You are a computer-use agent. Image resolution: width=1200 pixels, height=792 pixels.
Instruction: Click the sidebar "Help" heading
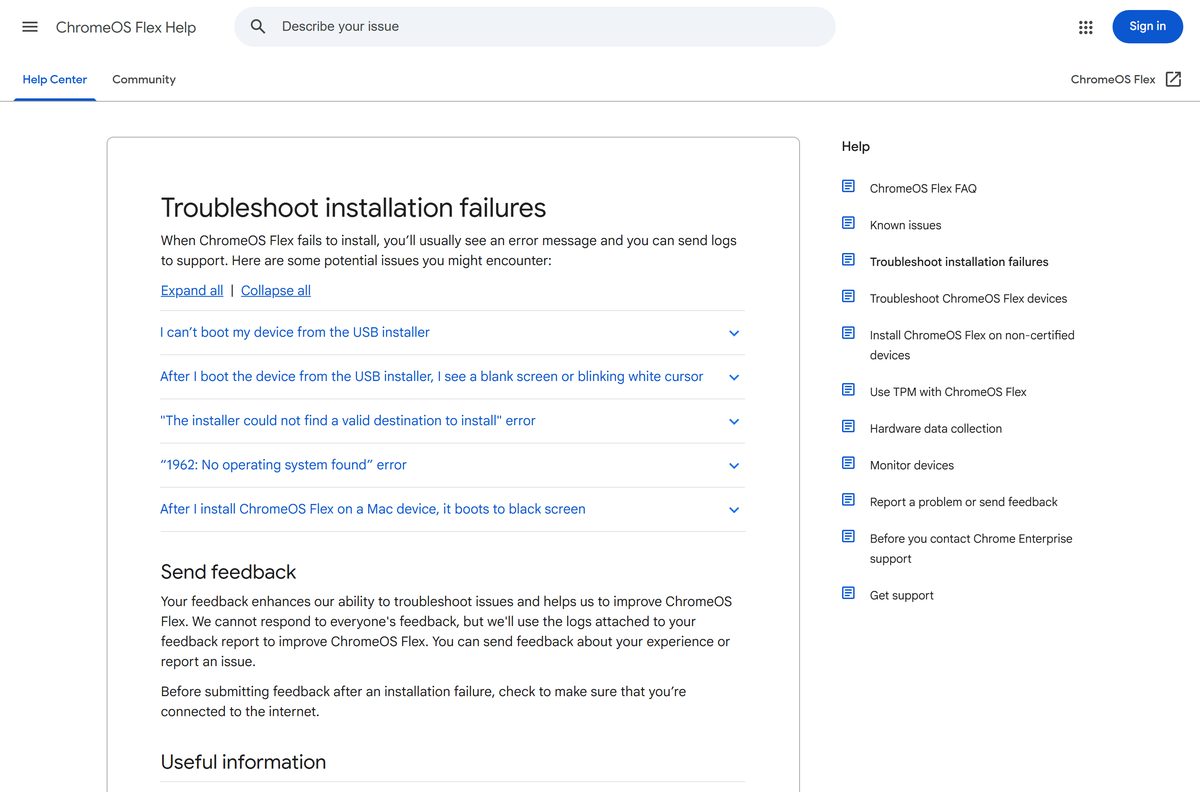click(x=856, y=146)
